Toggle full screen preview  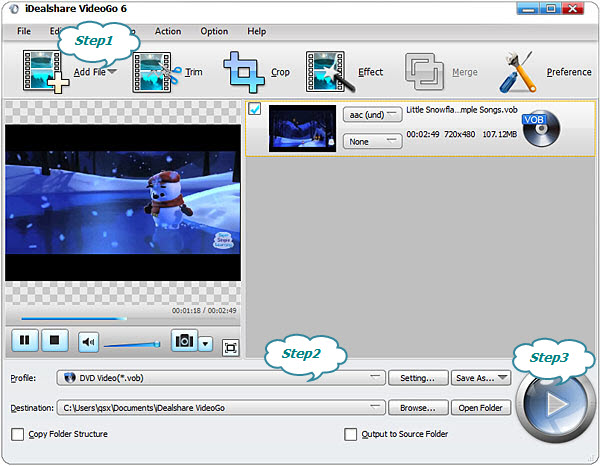click(x=230, y=348)
